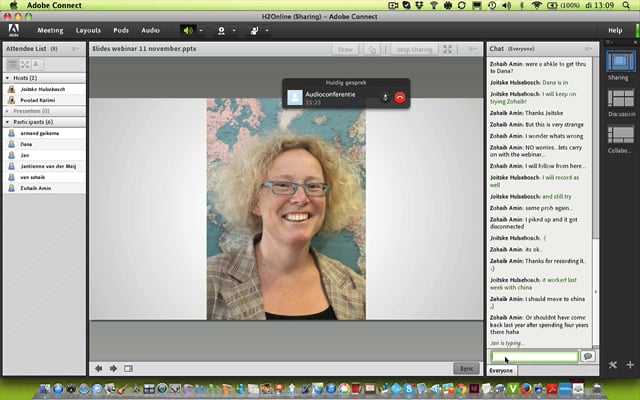Click the Audioconferentie contact avatar icon

coord(295,98)
